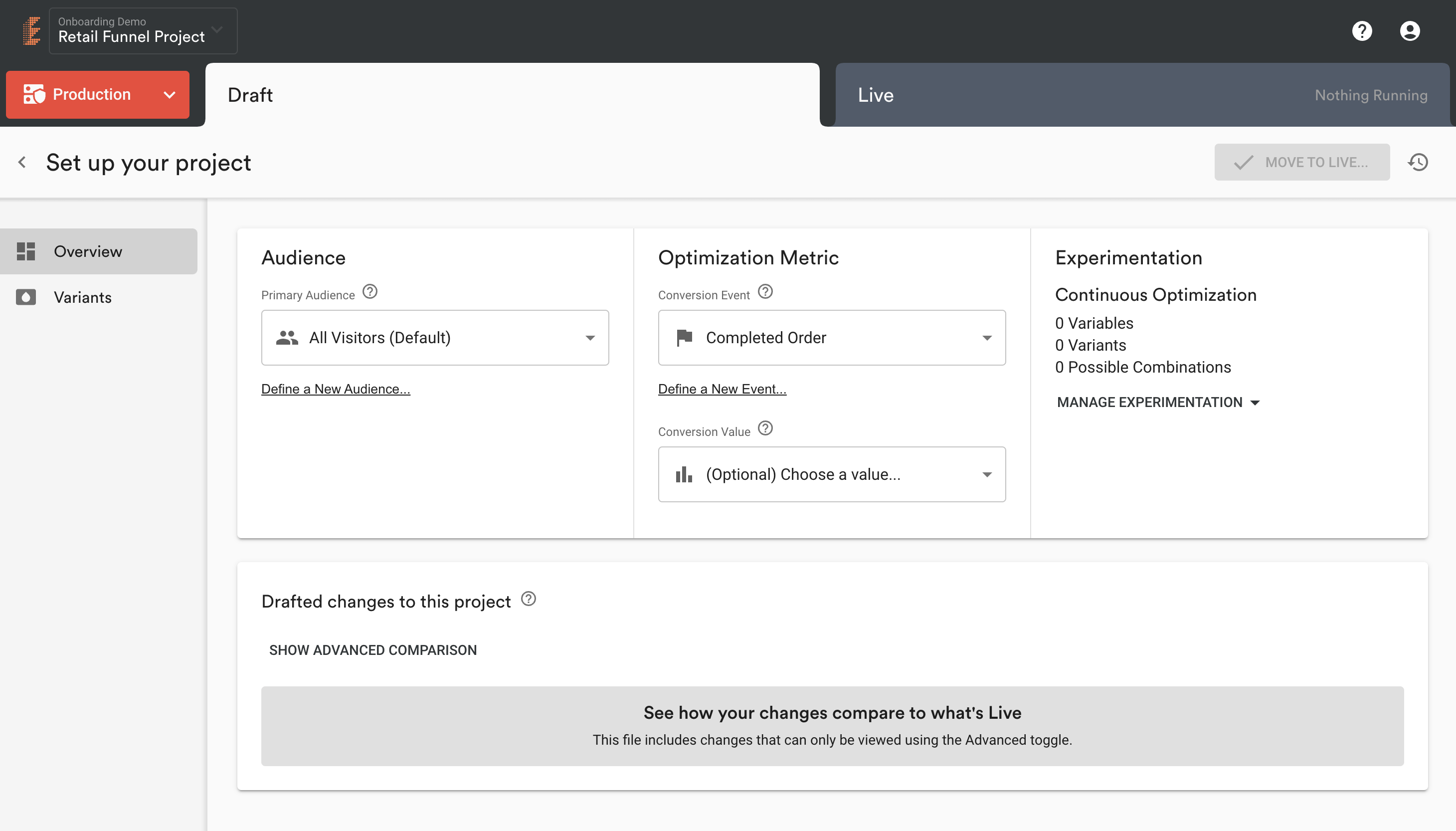Select Overview in the sidebar

coord(99,251)
